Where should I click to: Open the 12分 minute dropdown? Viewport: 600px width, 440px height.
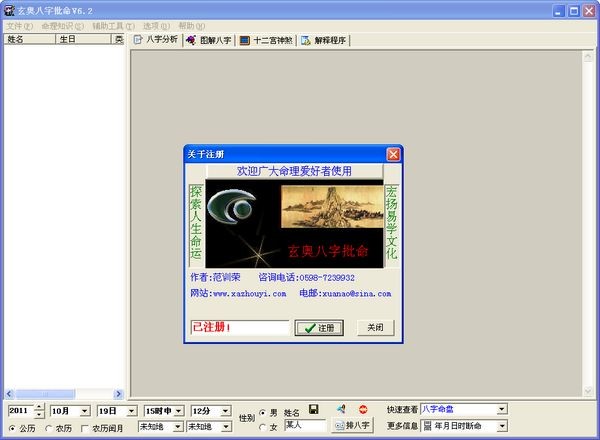tap(226, 411)
